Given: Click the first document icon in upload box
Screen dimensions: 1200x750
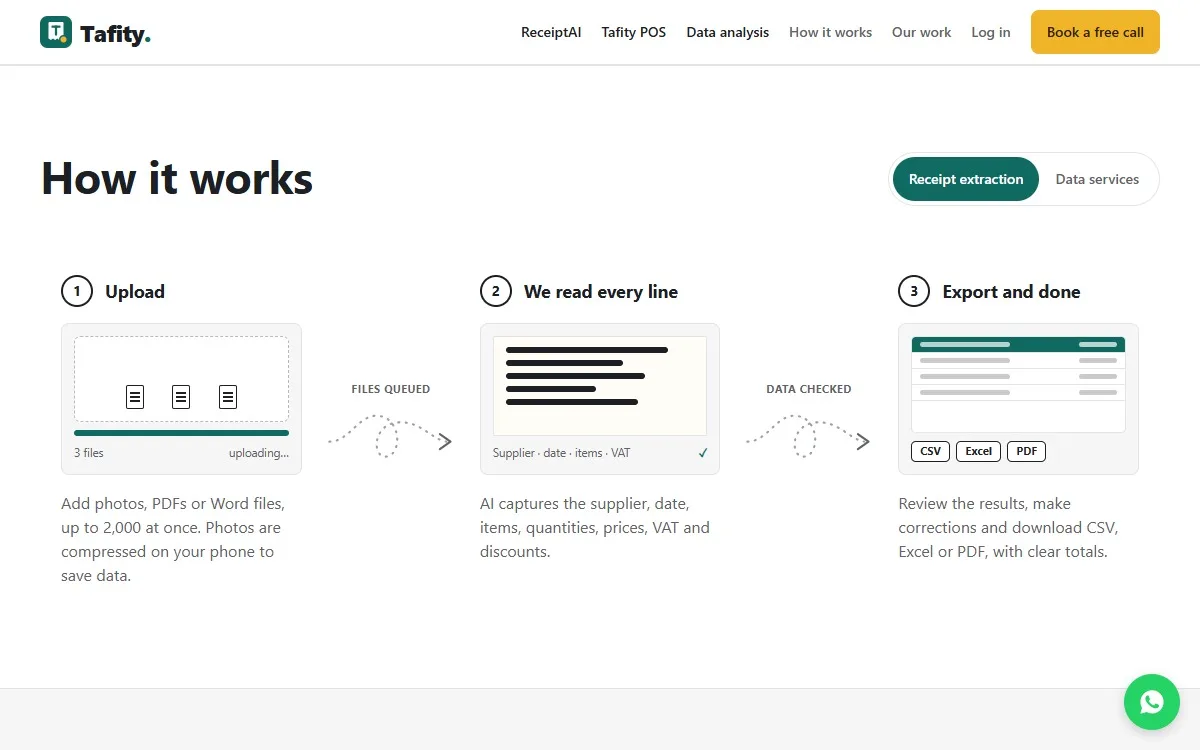Looking at the screenshot, I should point(135,397).
